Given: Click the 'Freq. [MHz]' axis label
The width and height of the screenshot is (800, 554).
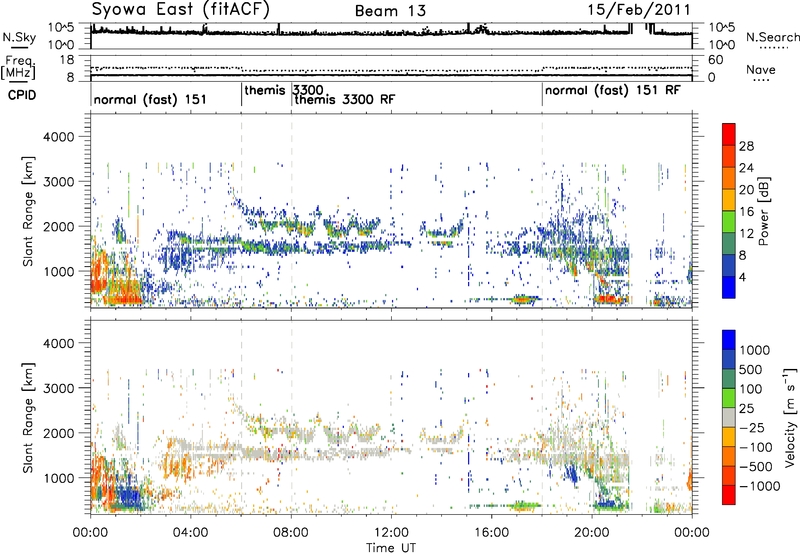Looking at the screenshot, I should tap(18, 68).
